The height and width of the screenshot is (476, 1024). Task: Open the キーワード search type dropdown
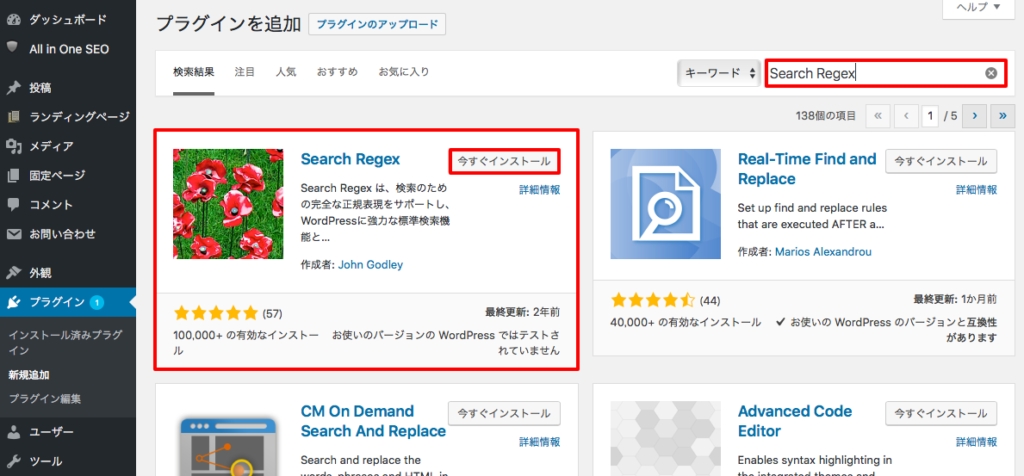pyautogui.click(x=720, y=73)
